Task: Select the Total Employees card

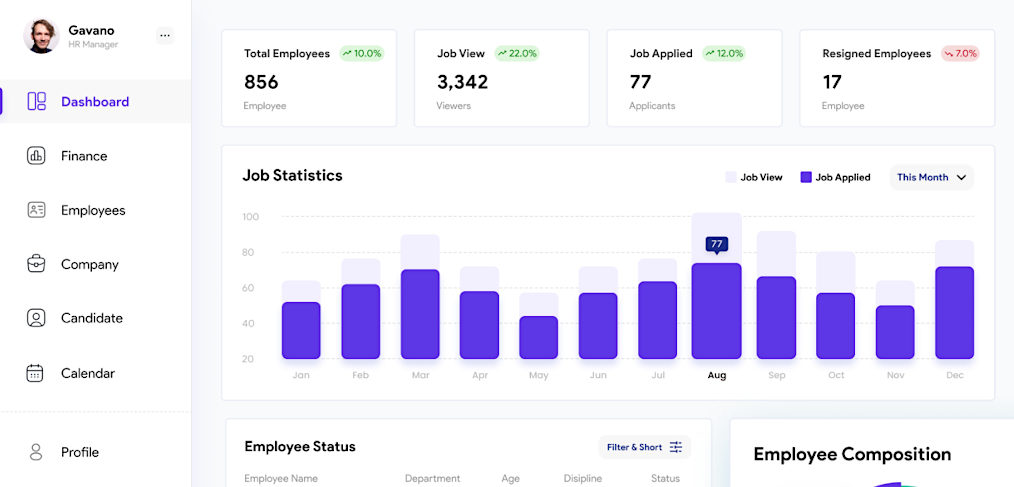Action: coord(308,78)
